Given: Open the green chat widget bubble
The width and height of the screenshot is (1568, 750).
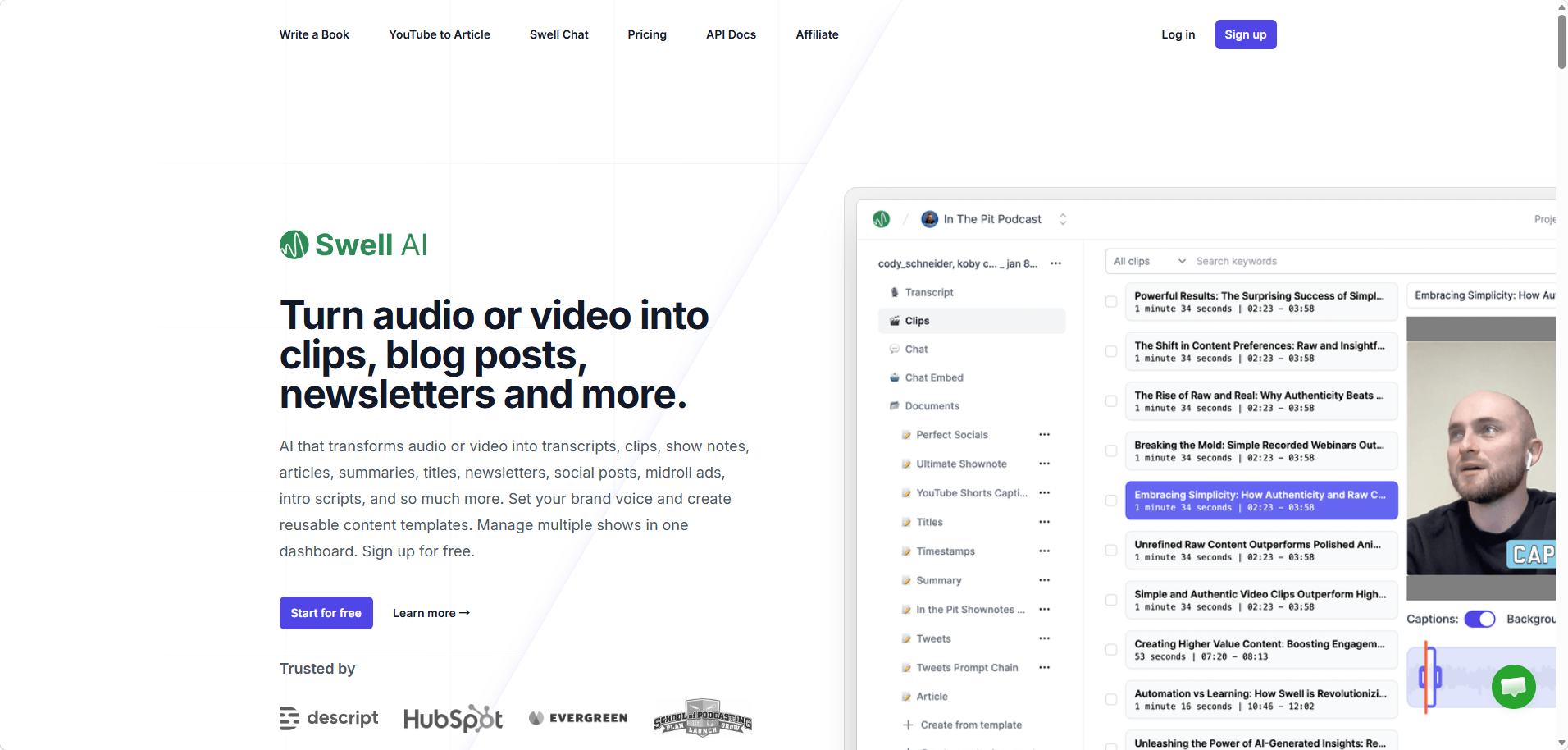Looking at the screenshot, I should (x=1513, y=687).
